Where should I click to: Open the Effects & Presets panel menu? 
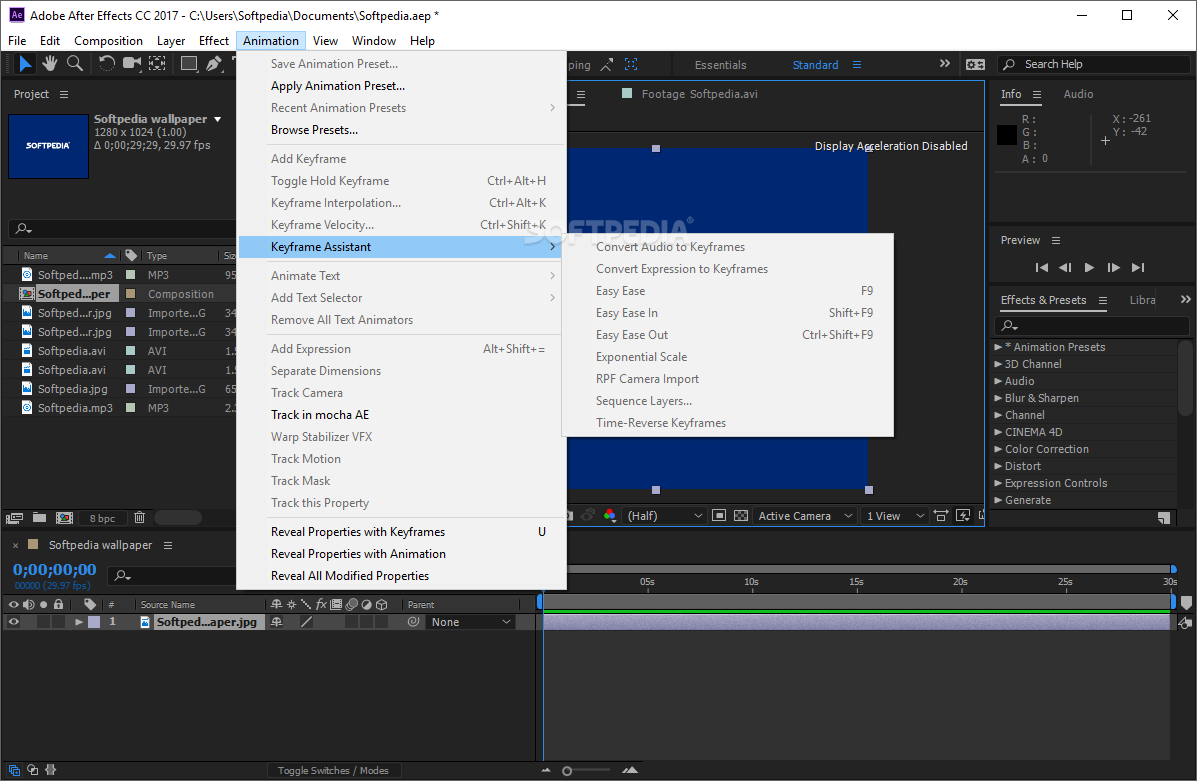[1102, 301]
